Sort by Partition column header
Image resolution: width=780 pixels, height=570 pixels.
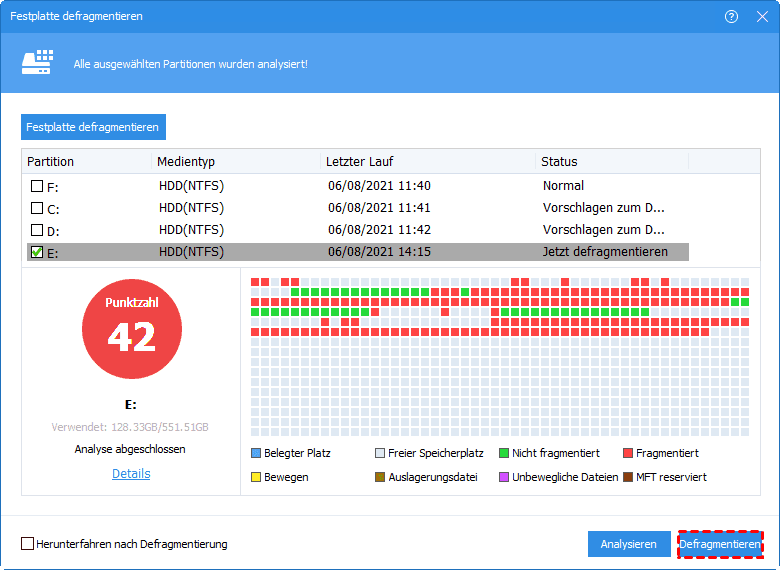click(x=51, y=161)
